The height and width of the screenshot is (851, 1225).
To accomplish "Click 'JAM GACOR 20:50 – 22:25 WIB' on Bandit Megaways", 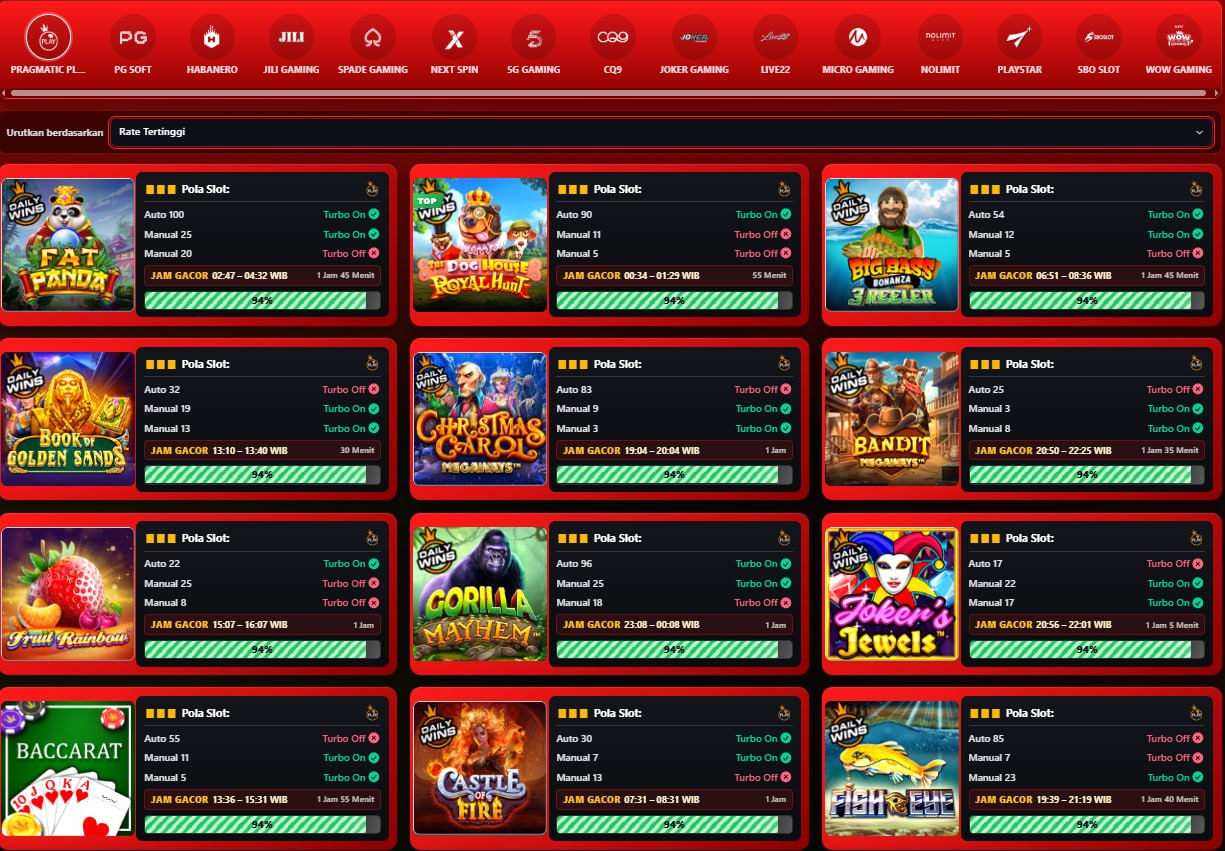I will tap(1043, 450).
